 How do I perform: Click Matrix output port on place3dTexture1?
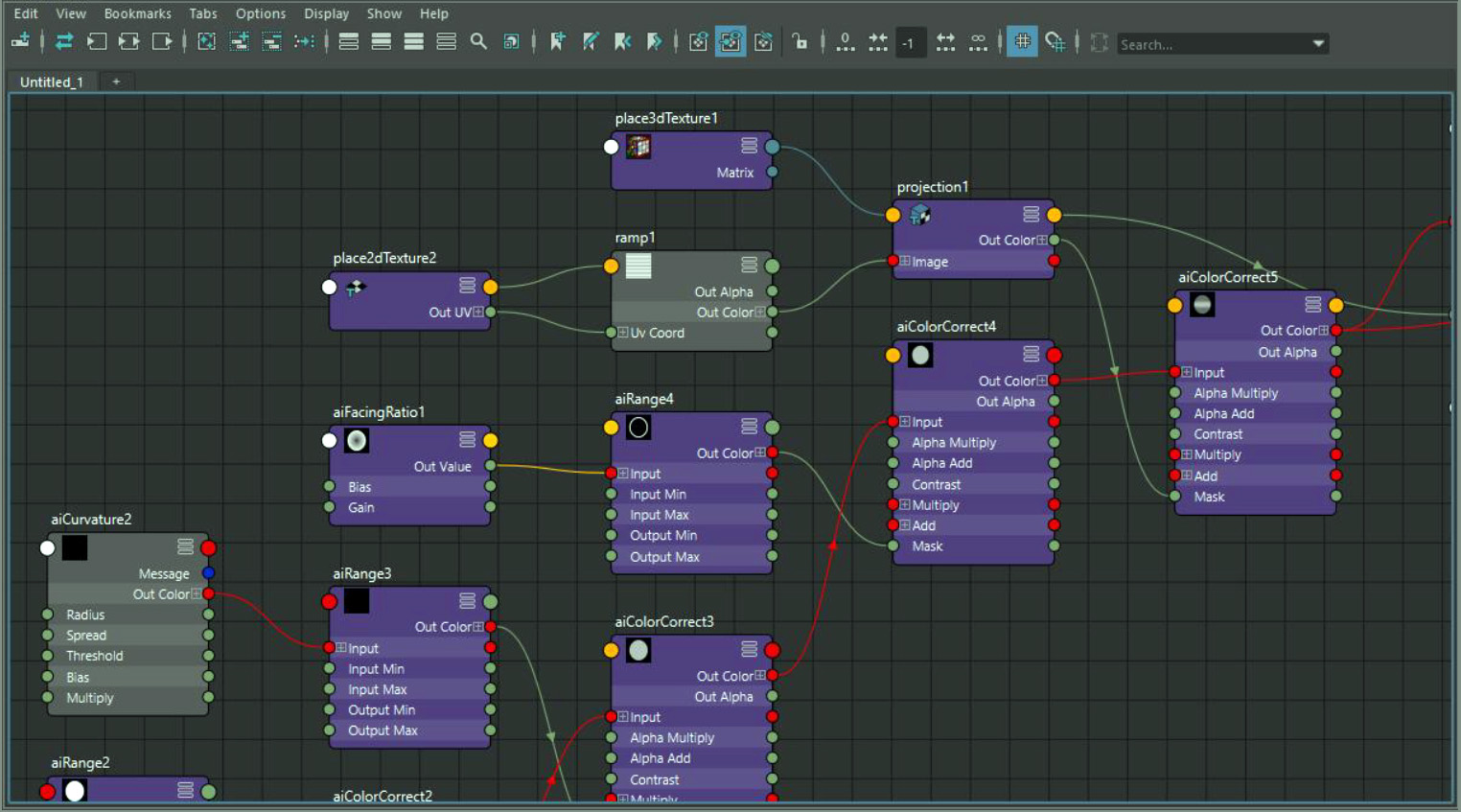click(773, 172)
